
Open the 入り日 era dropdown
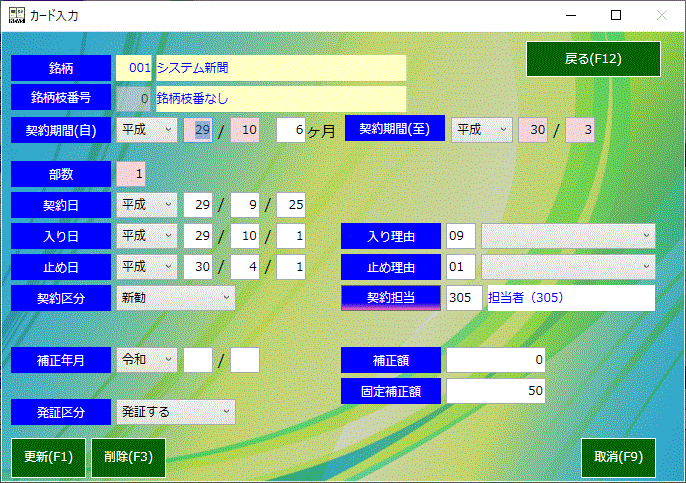click(147, 236)
